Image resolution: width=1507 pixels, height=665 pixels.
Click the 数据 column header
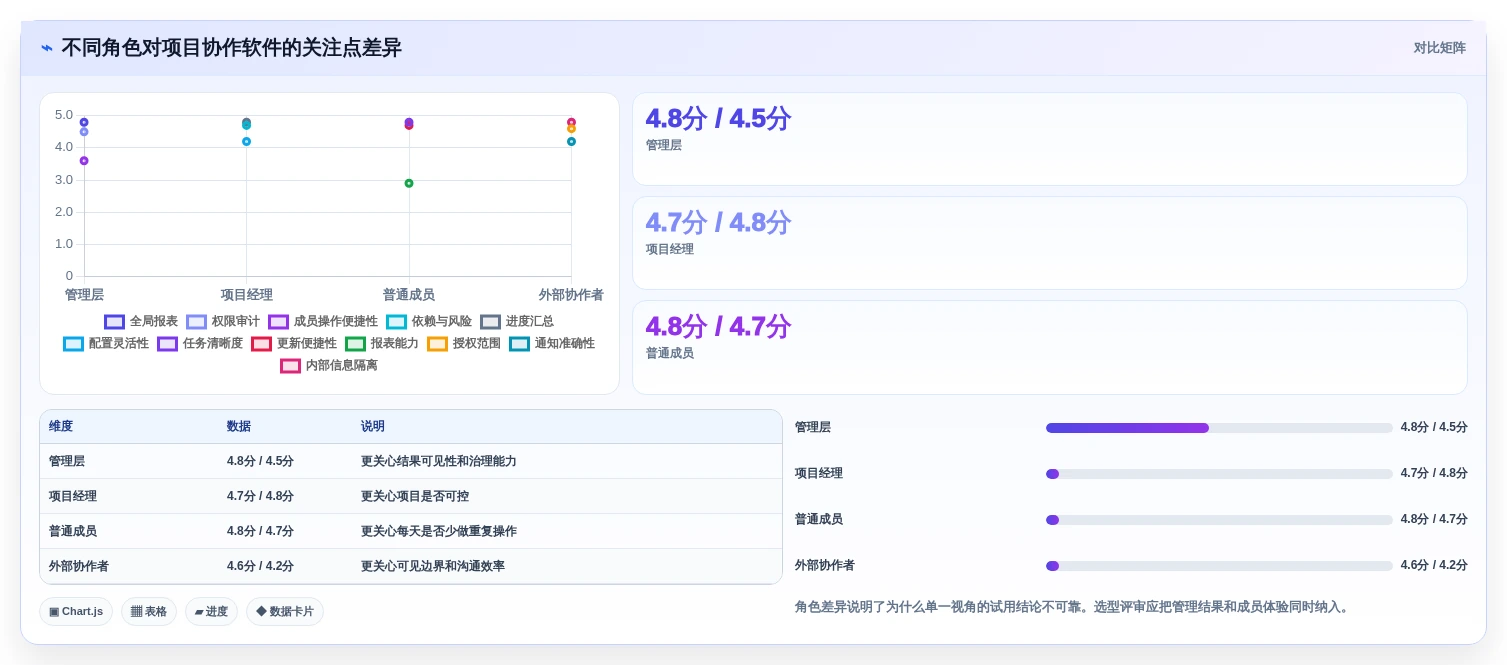(239, 427)
